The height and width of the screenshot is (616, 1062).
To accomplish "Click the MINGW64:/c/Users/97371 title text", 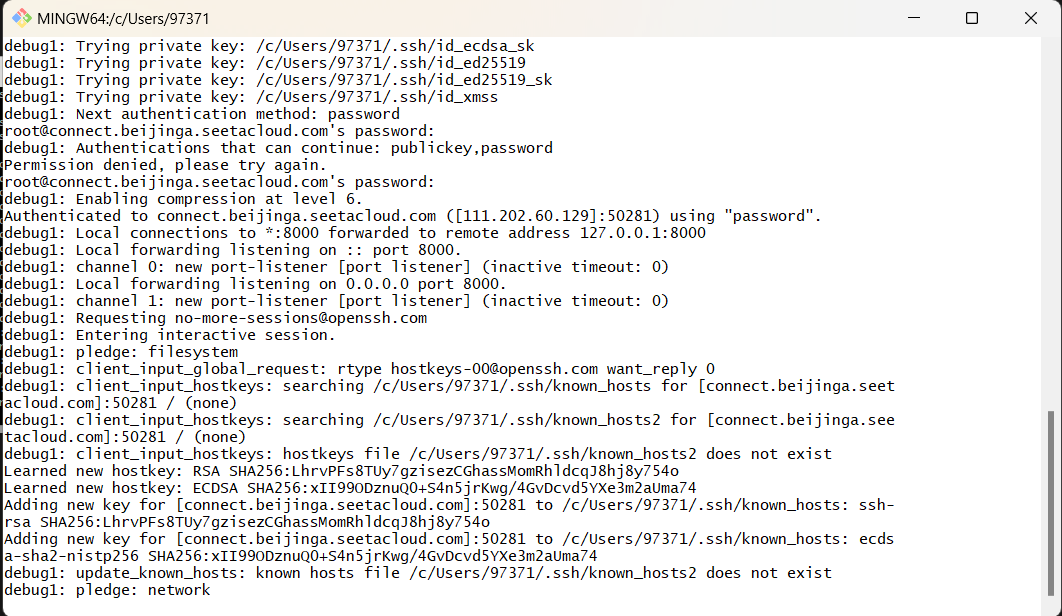I will point(123,19).
